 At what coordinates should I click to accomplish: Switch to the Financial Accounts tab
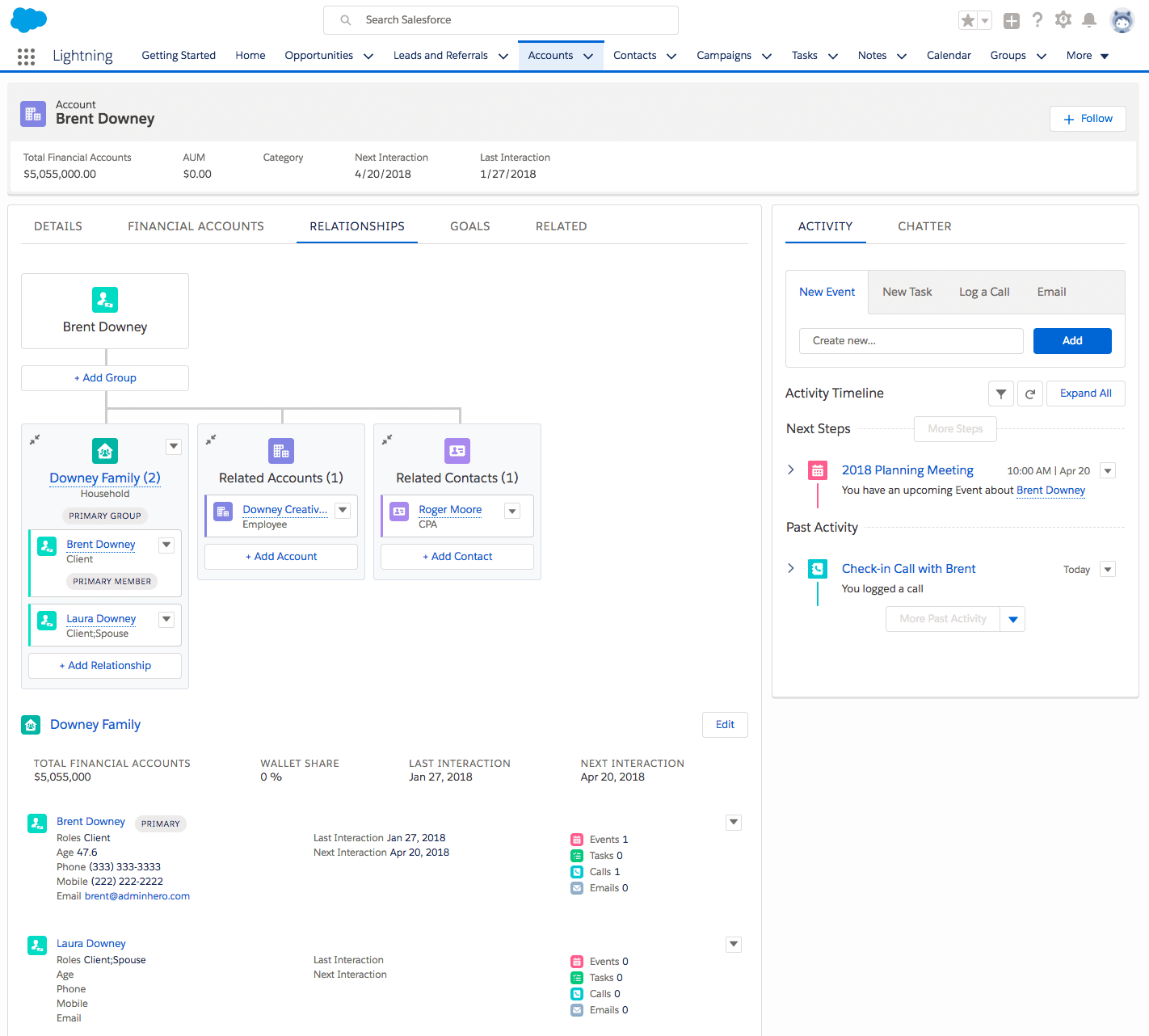point(196,226)
